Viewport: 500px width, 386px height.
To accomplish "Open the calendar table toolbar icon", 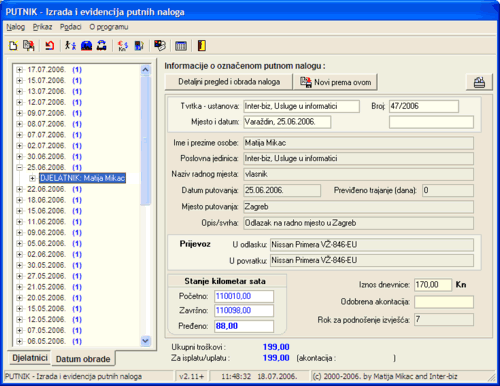I will (x=181, y=46).
